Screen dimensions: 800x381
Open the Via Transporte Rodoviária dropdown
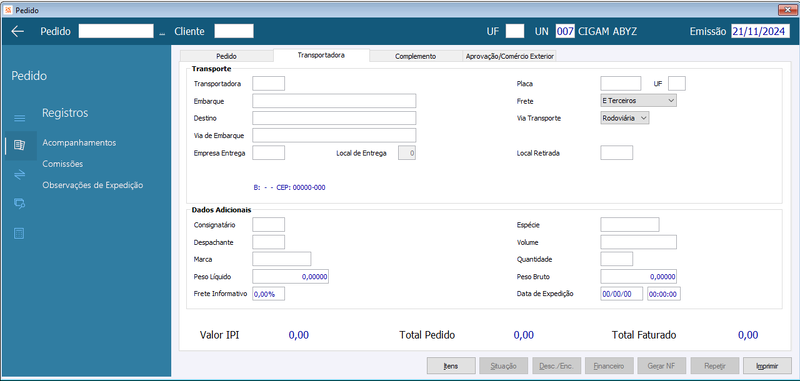(625, 118)
